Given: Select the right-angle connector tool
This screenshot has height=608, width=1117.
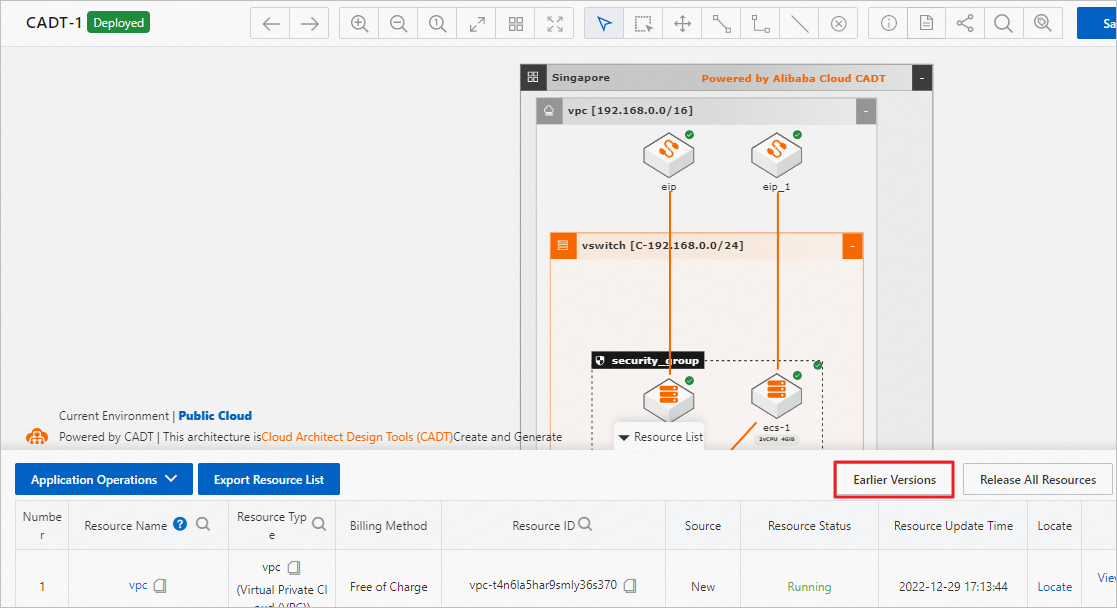Looking at the screenshot, I should coord(761,24).
